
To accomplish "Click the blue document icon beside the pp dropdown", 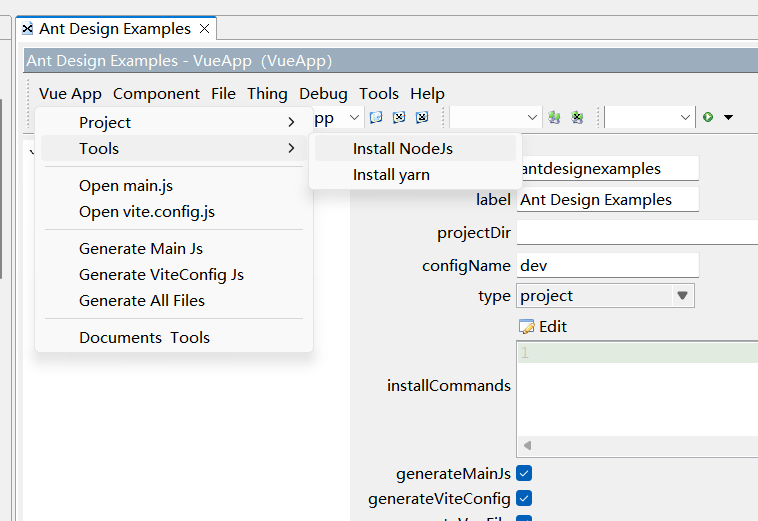I will (x=376, y=117).
